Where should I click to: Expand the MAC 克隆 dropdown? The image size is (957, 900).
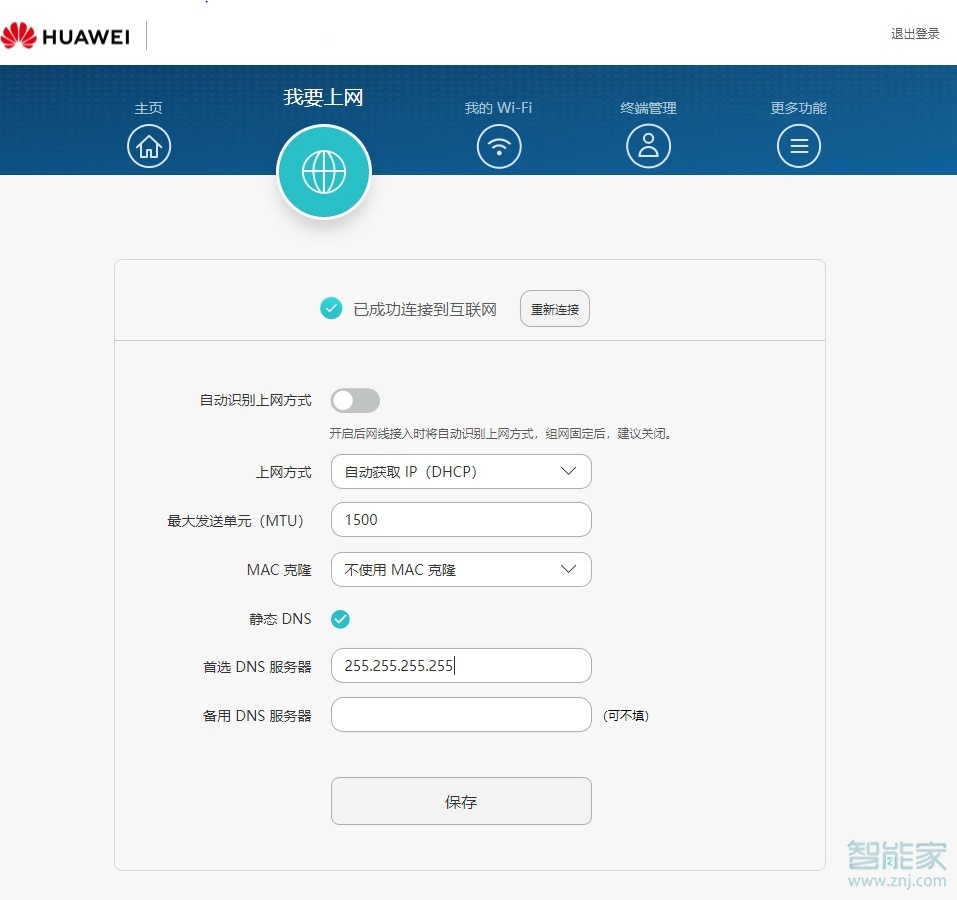coord(460,569)
